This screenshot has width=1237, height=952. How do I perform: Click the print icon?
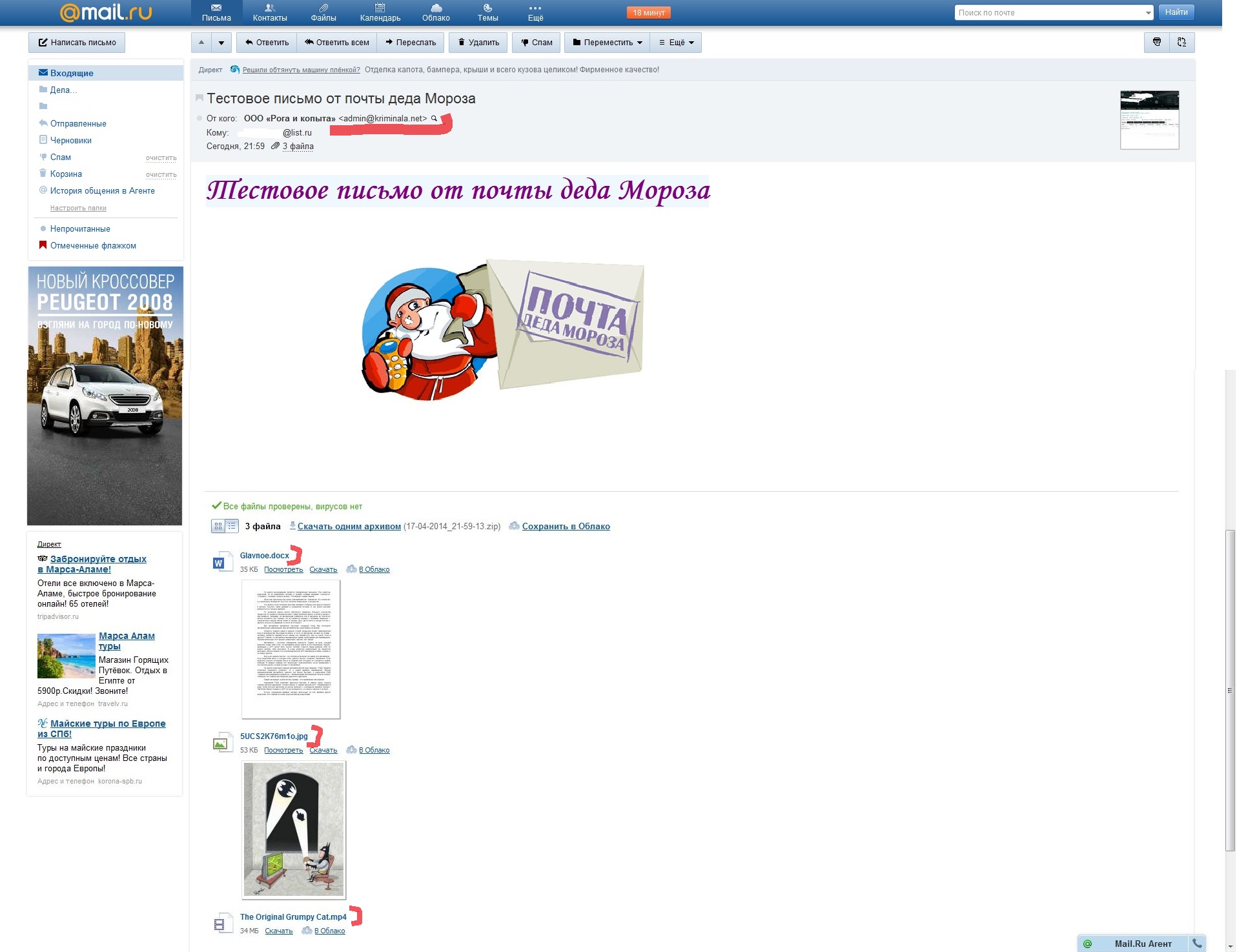click(1157, 43)
